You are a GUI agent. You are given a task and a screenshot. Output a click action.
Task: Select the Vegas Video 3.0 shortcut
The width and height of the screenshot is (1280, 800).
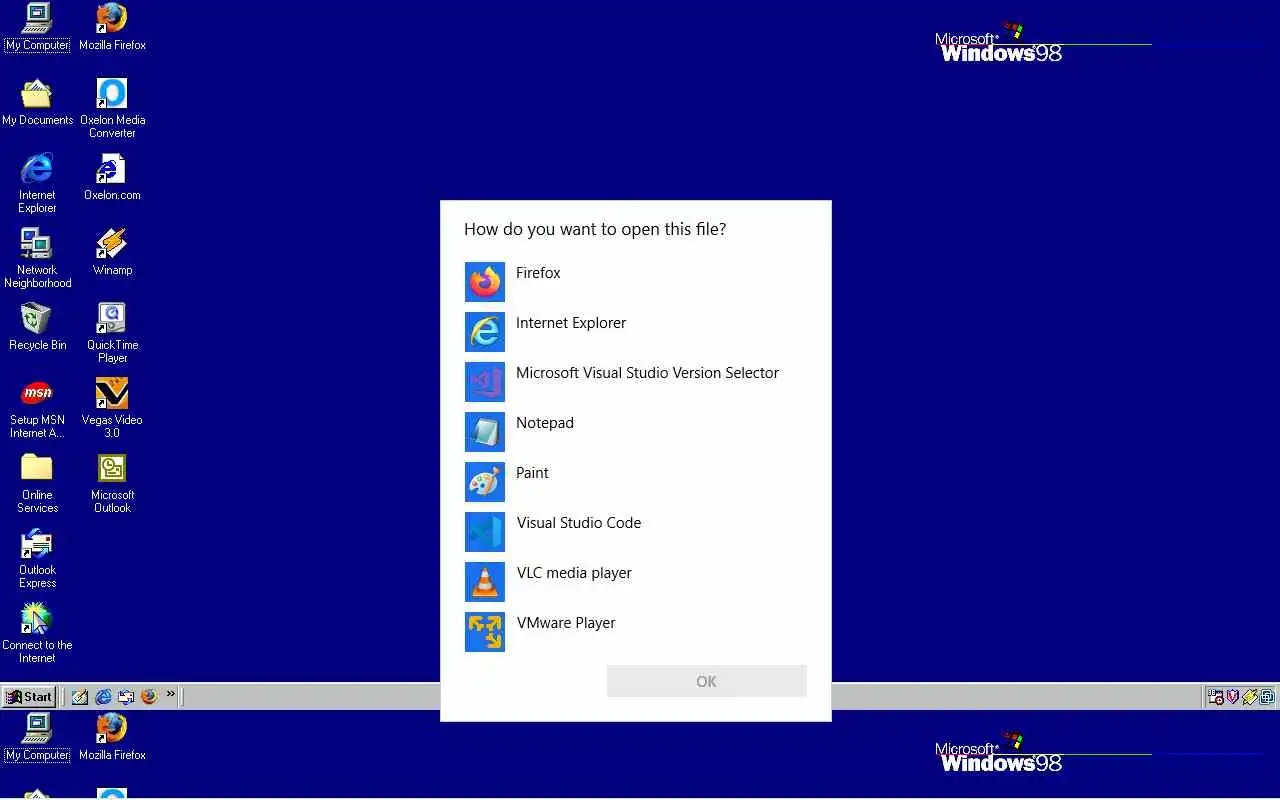coord(112,408)
